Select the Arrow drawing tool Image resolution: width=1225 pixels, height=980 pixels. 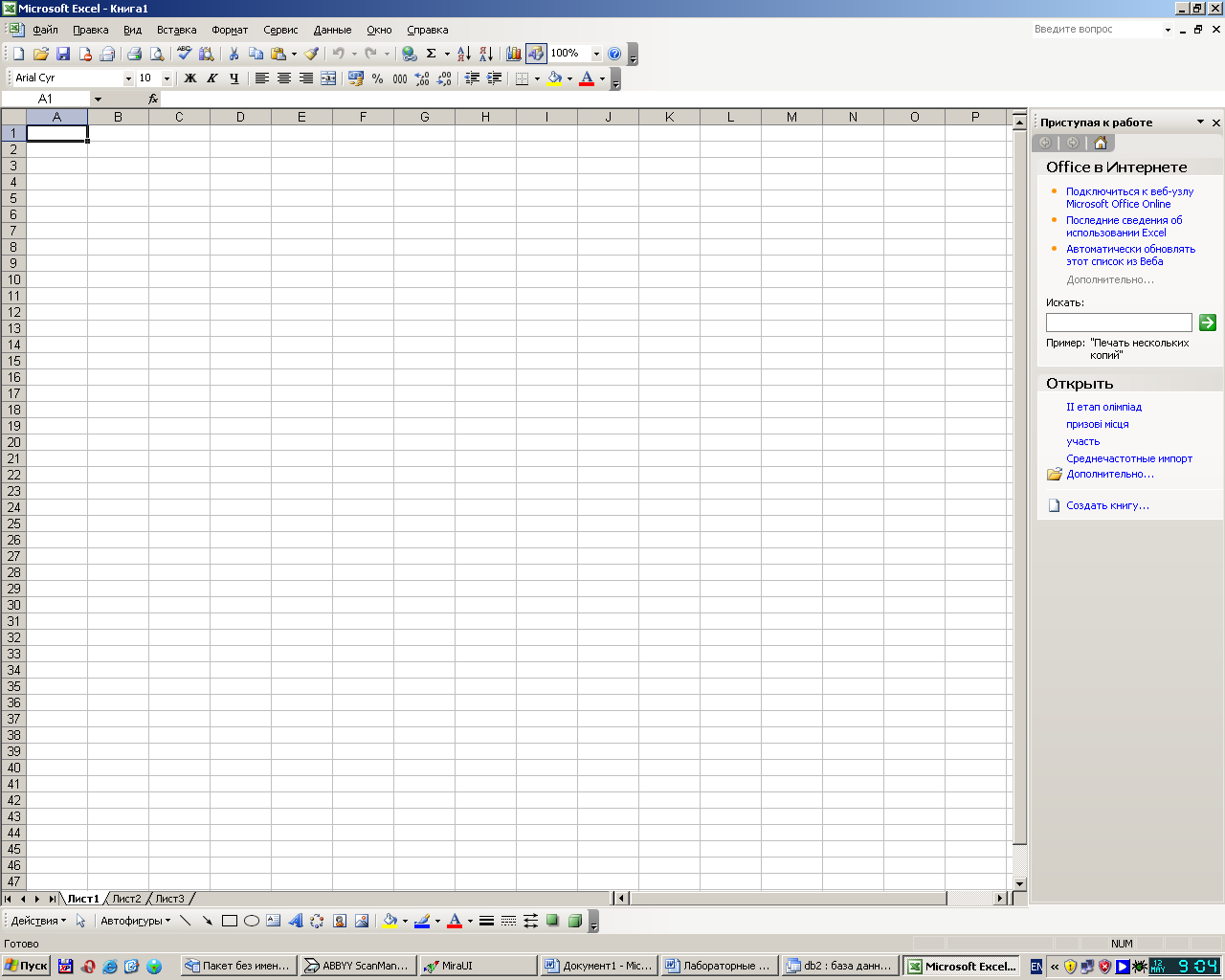tap(207, 921)
